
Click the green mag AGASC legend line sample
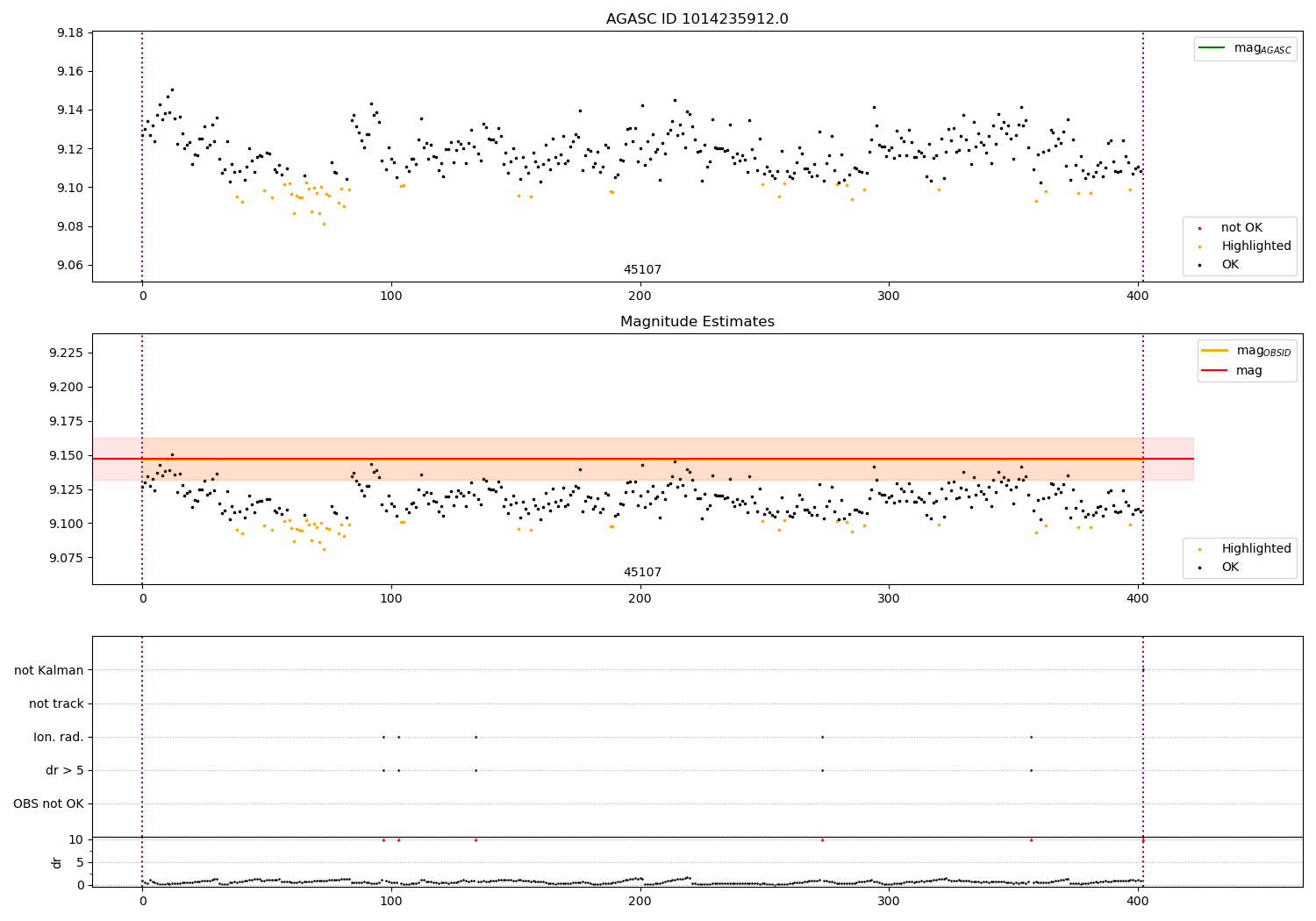pyautogui.click(x=1212, y=48)
